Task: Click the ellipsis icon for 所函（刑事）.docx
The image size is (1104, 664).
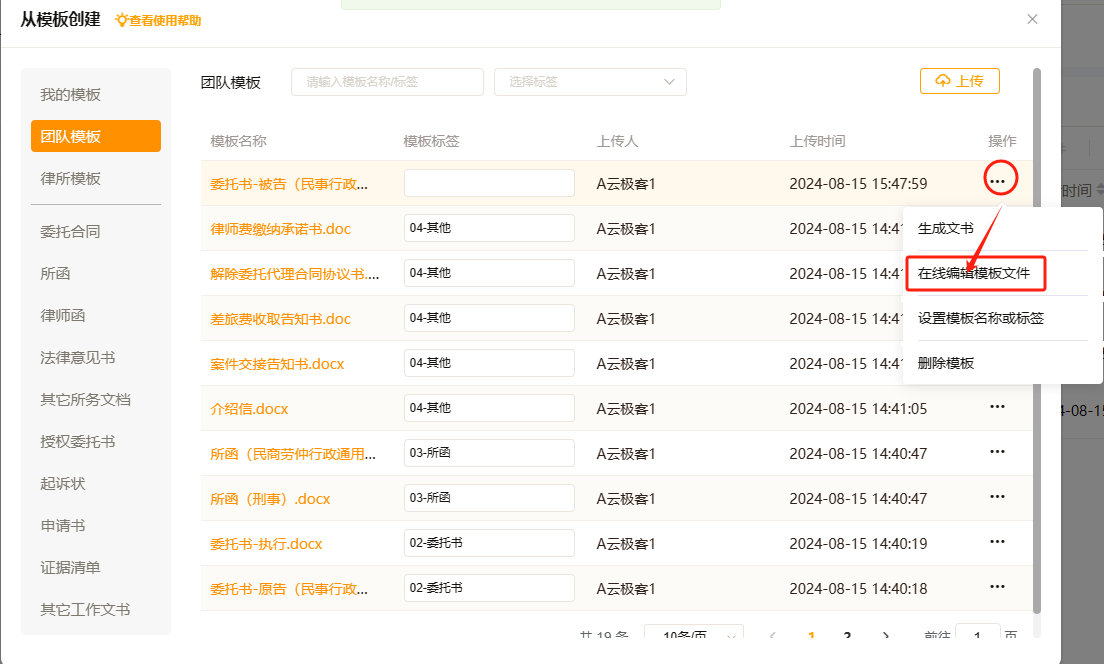Action: pos(997,497)
